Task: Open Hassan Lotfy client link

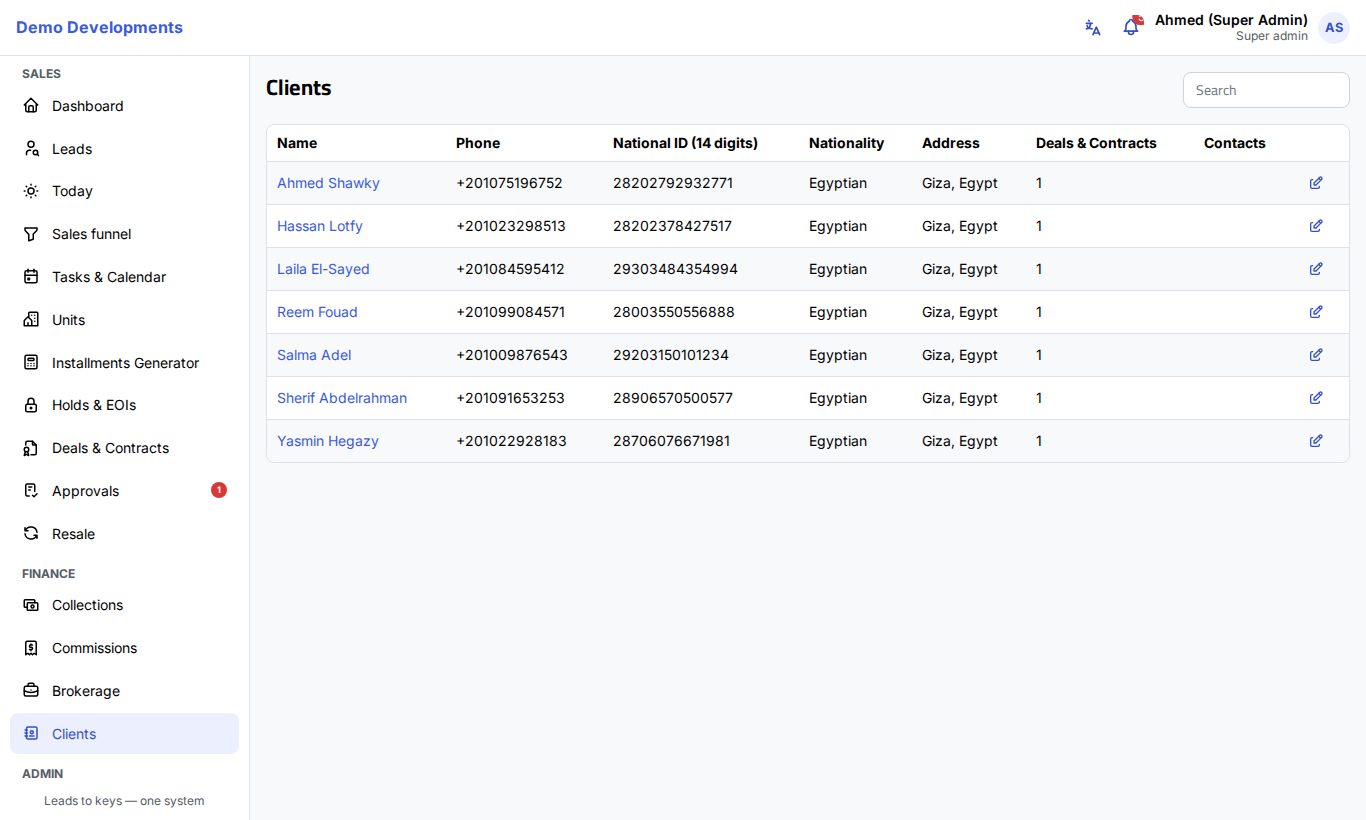Action: click(x=320, y=226)
